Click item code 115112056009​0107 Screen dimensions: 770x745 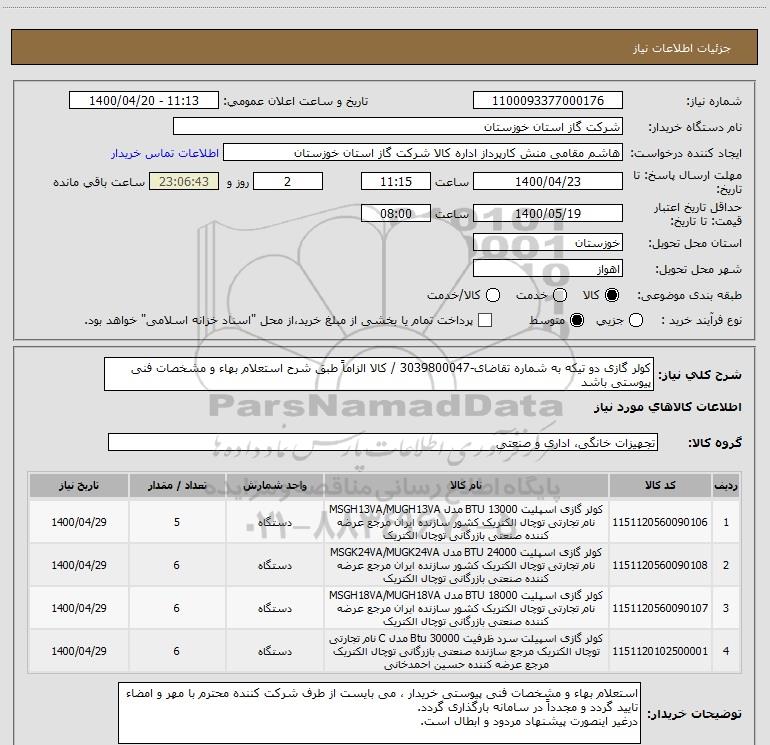[x=660, y=608]
